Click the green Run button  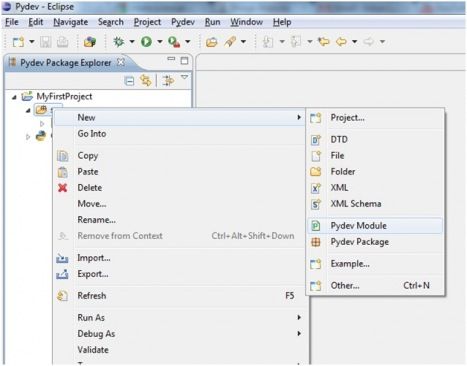[x=146, y=42]
